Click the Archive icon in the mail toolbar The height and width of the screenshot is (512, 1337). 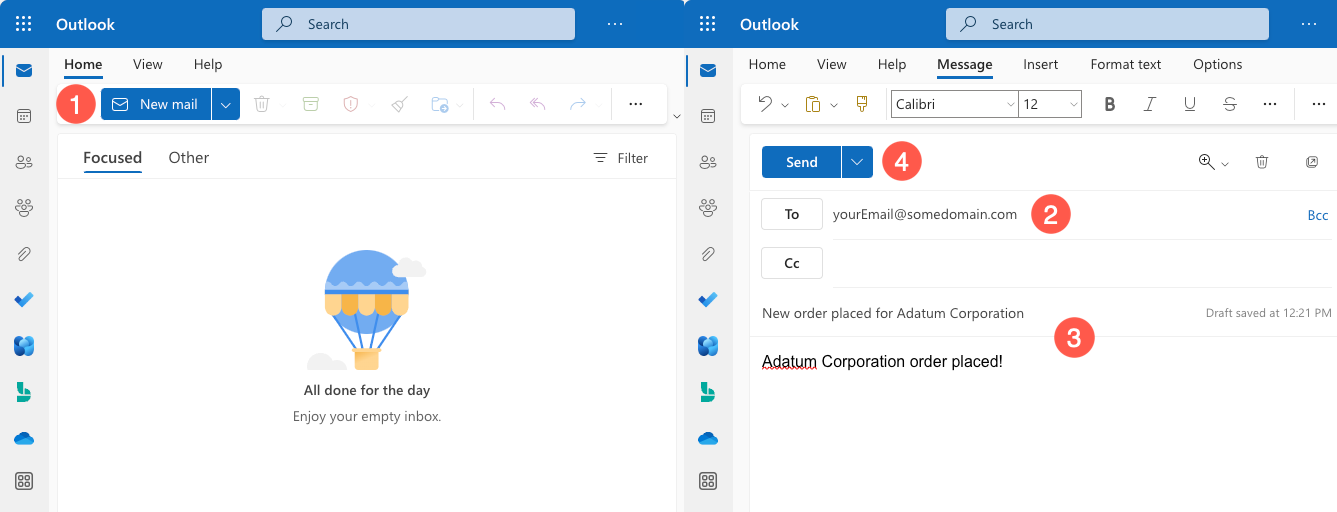coord(310,104)
